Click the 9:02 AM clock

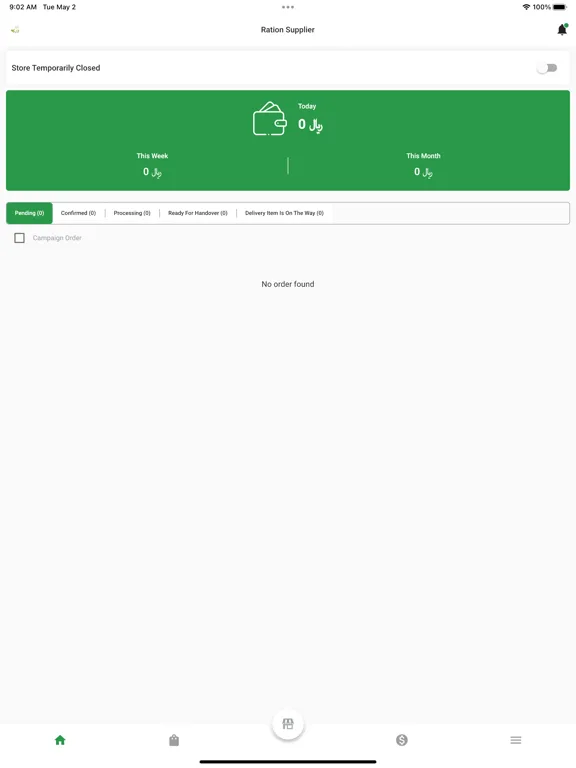(x=23, y=7)
